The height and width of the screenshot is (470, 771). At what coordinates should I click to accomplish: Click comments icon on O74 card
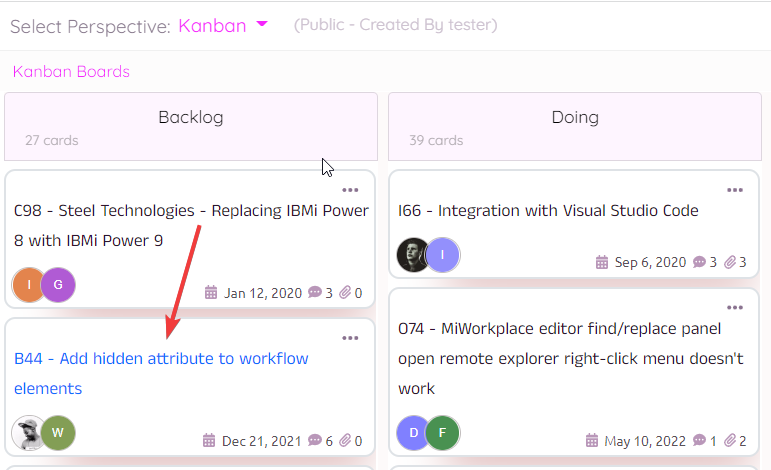[x=699, y=440]
